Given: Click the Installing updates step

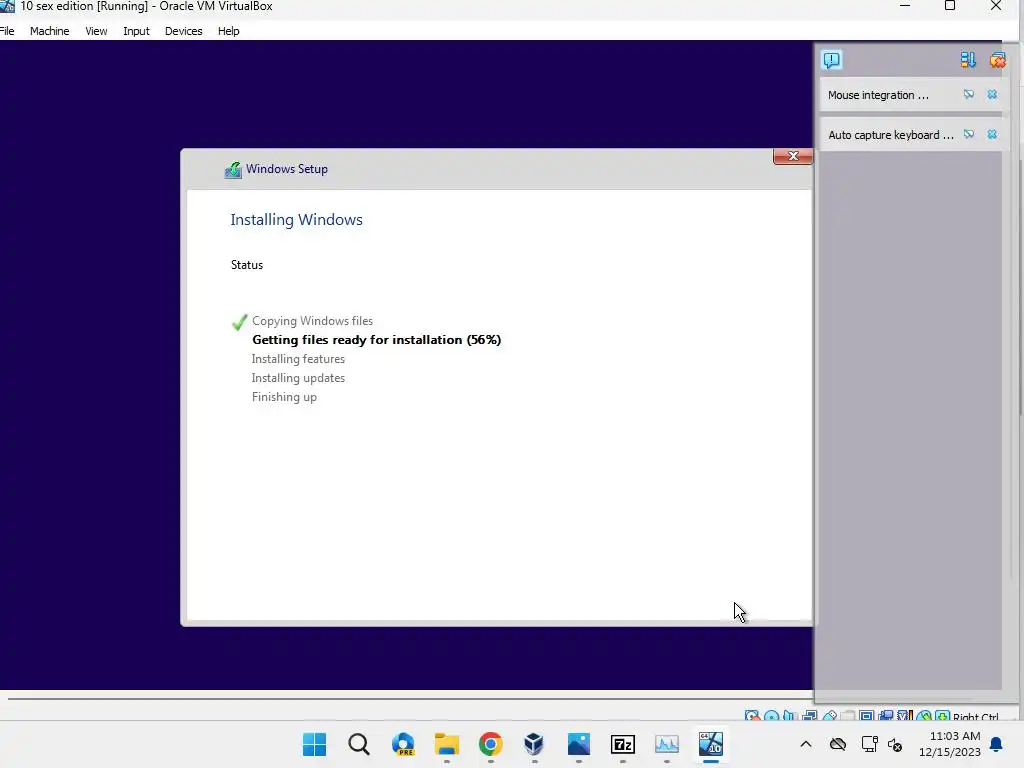Looking at the screenshot, I should click(298, 377).
